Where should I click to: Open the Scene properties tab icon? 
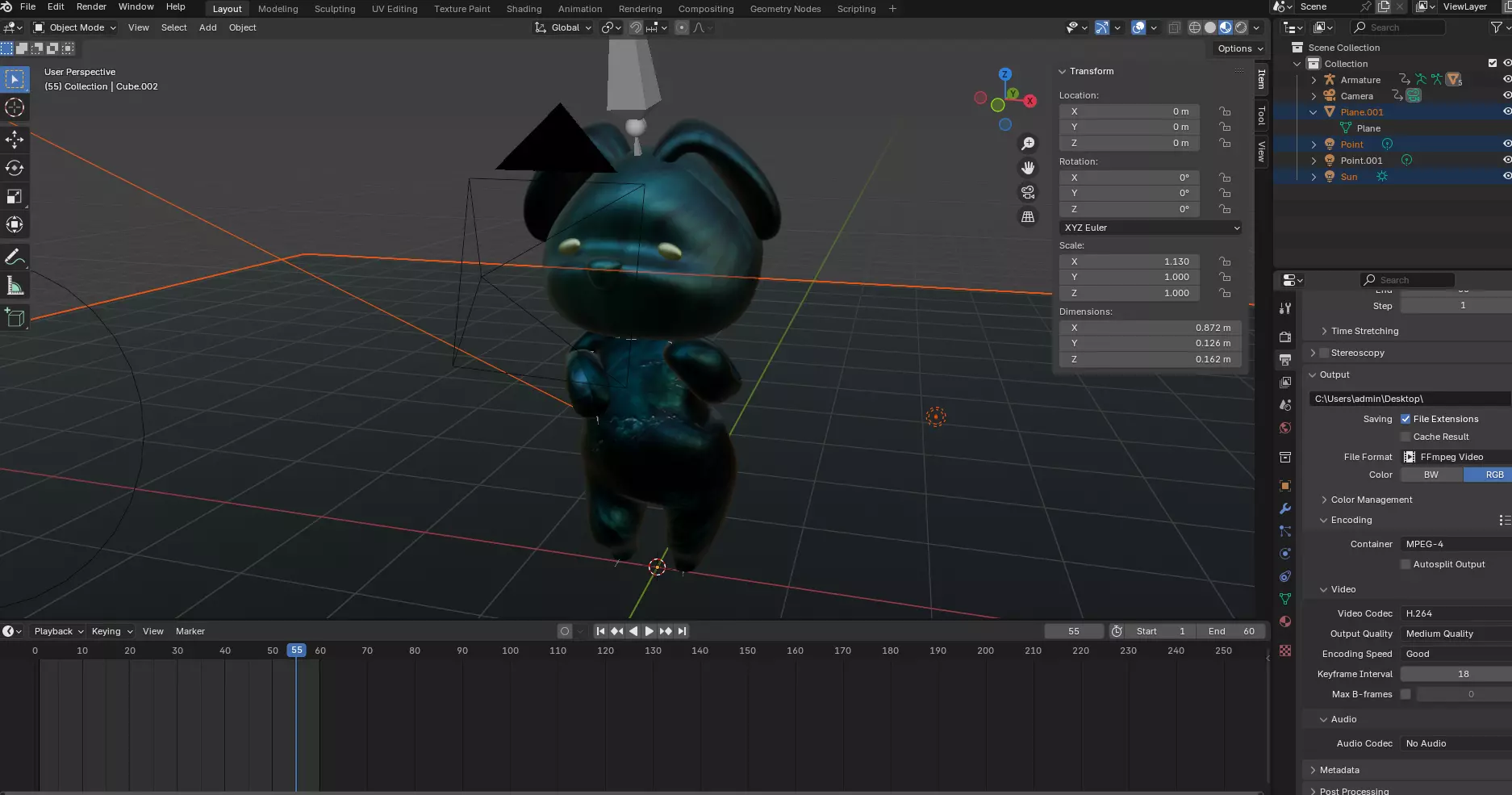click(1285, 405)
